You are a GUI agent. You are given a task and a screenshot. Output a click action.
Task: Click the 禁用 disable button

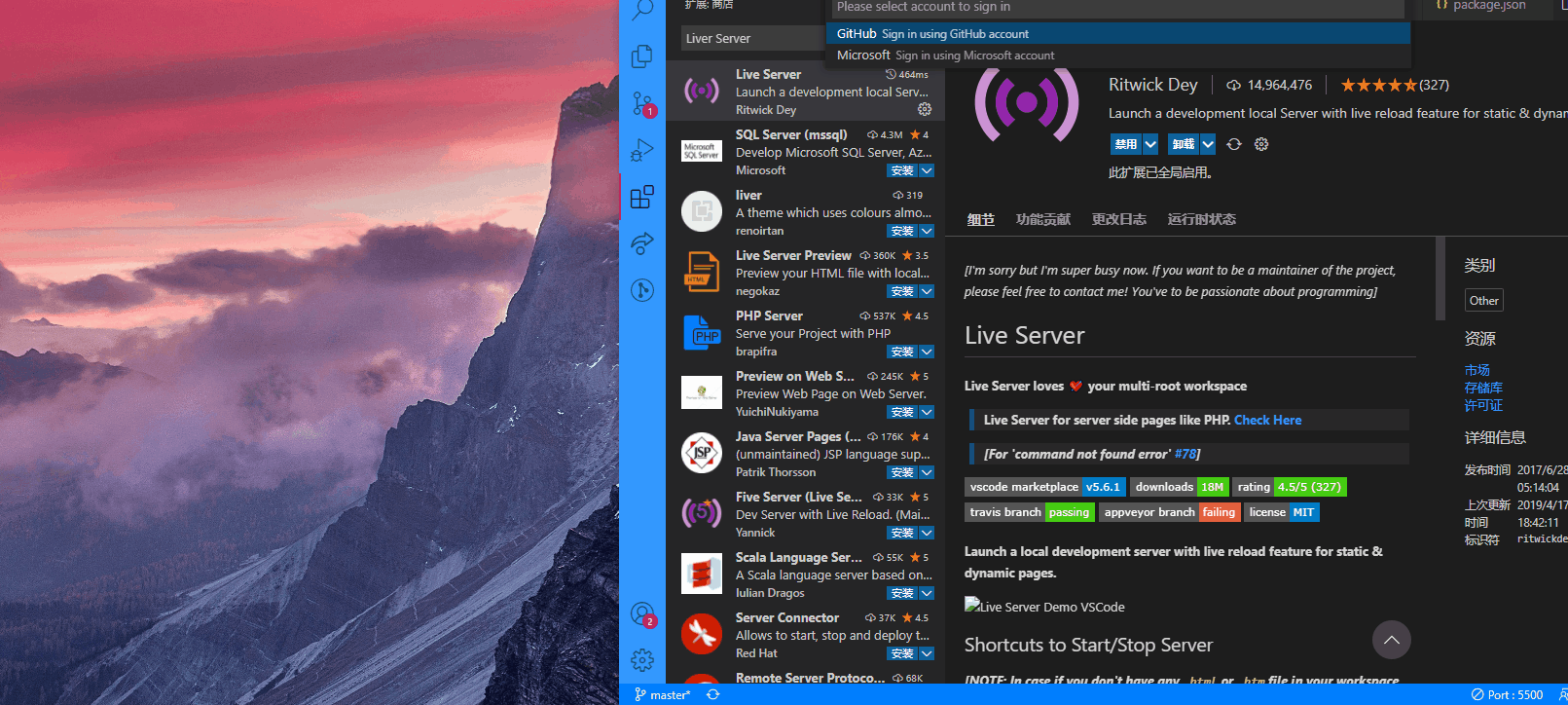1126,144
